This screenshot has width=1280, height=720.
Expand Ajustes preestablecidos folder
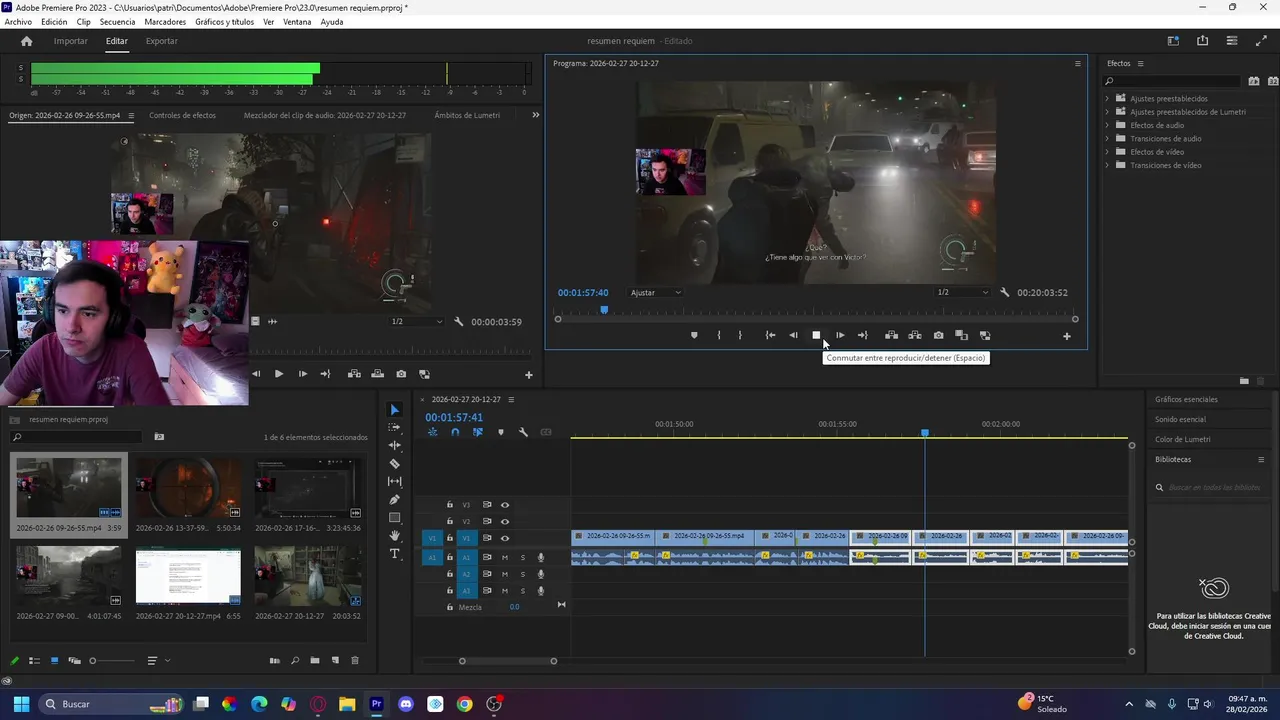tap(1107, 99)
